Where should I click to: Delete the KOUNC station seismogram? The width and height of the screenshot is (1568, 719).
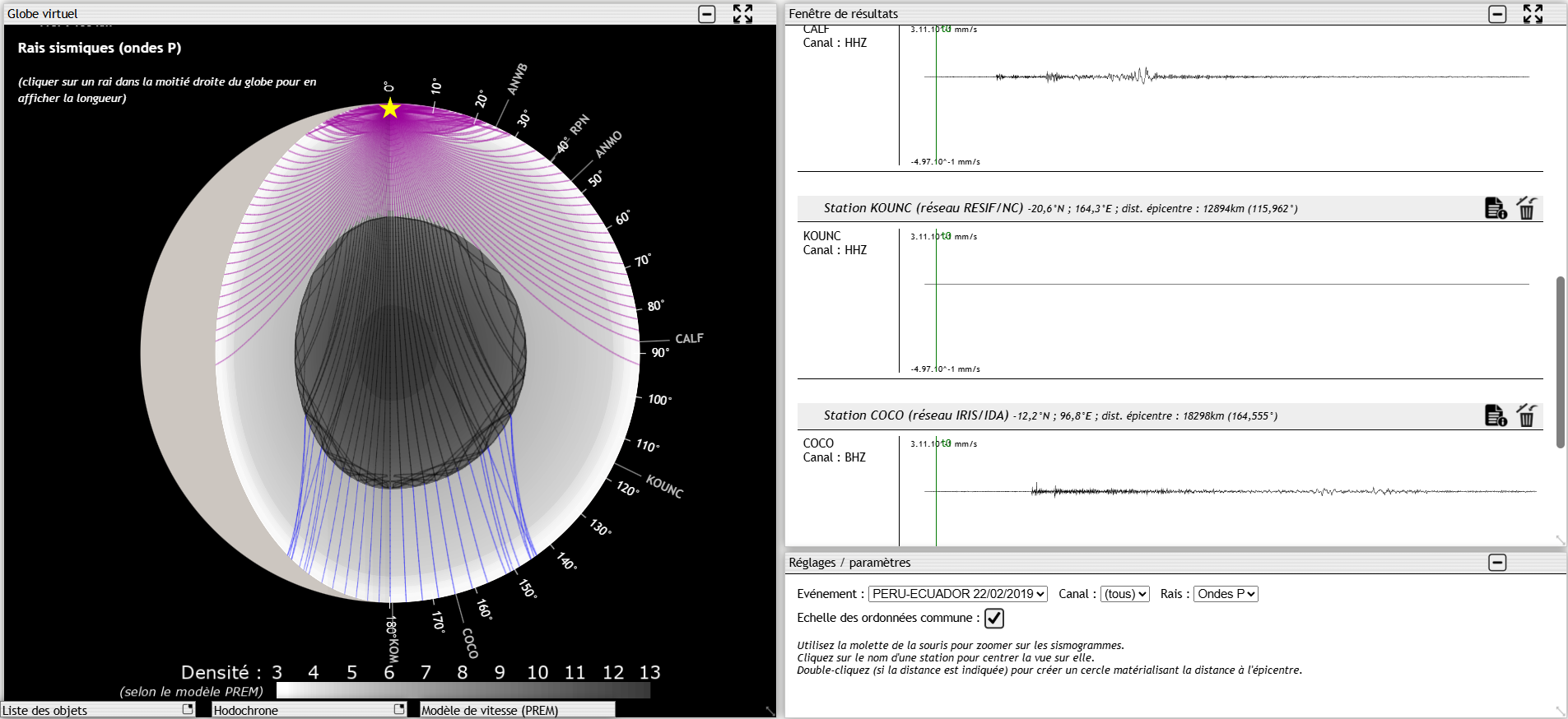[1526, 209]
